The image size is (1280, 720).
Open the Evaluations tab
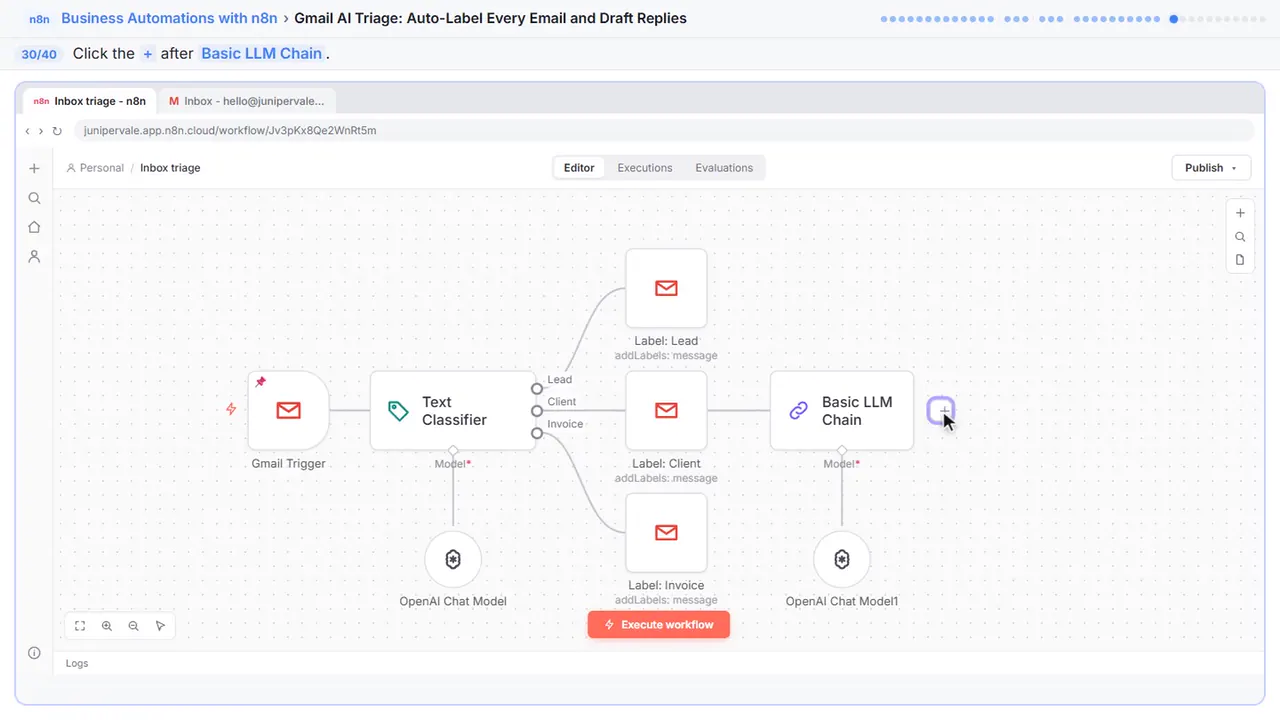tap(724, 168)
